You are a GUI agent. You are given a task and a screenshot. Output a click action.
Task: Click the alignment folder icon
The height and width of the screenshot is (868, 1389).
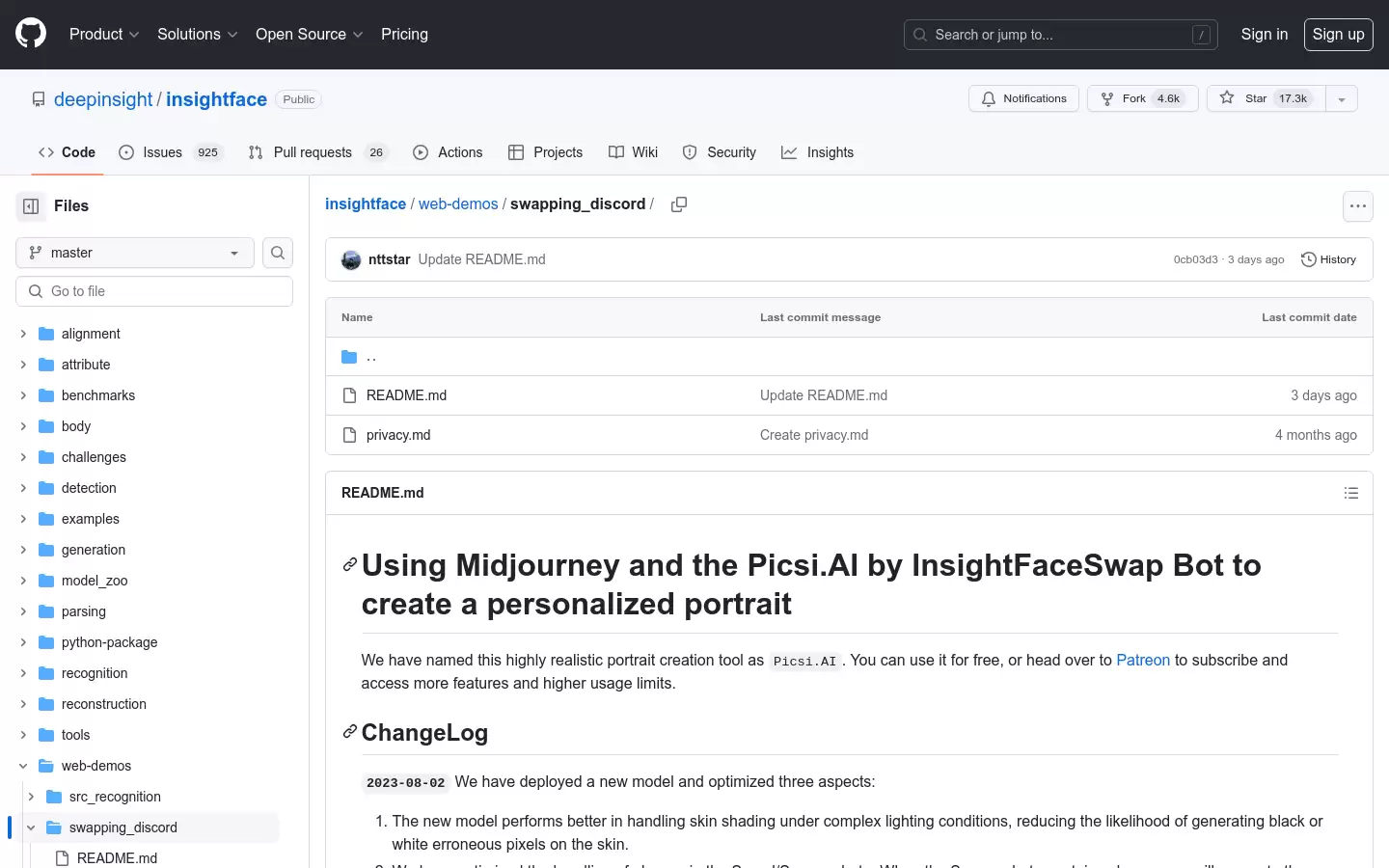coord(46,334)
